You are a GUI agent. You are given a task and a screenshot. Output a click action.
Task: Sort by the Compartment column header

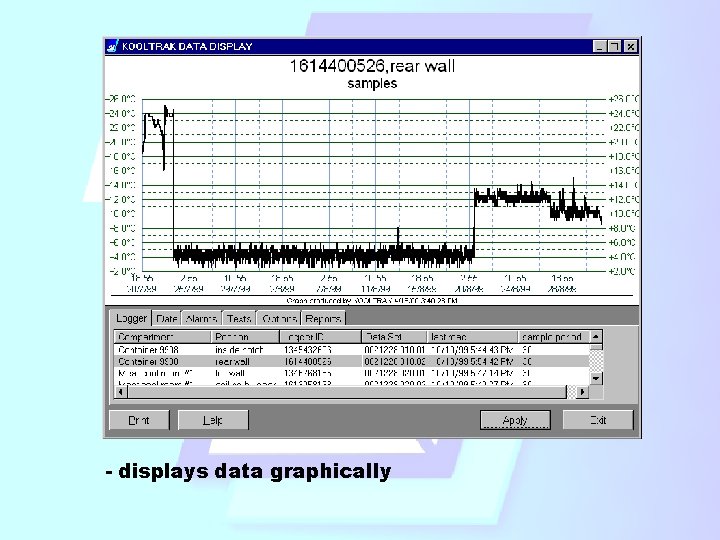(x=162, y=337)
